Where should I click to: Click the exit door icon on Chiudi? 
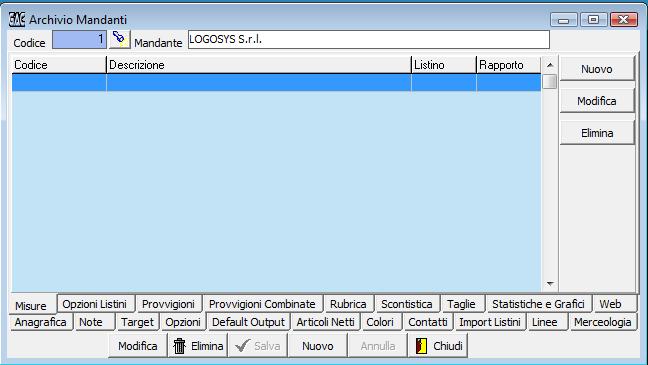click(x=421, y=346)
